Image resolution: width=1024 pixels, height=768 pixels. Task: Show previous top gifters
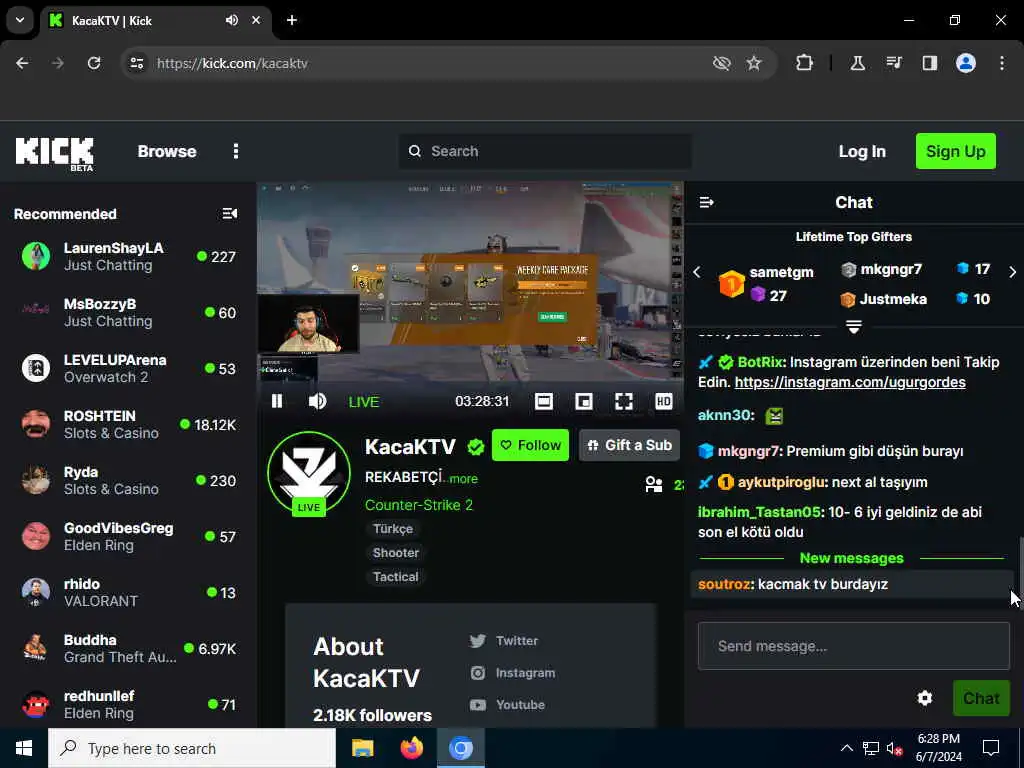(x=697, y=272)
